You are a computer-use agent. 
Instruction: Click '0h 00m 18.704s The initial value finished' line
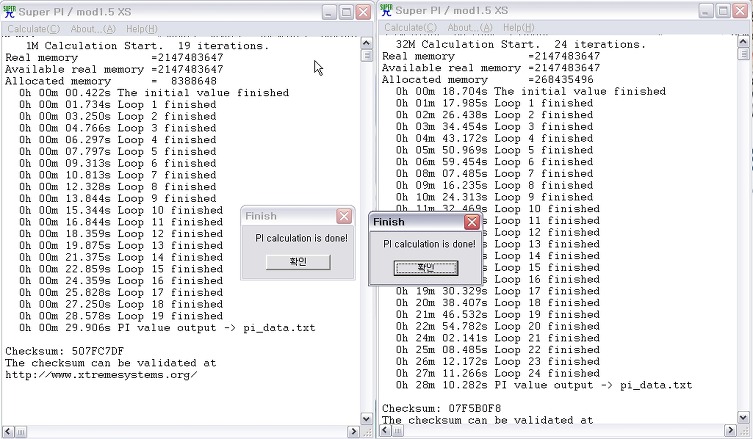click(x=531, y=91)
